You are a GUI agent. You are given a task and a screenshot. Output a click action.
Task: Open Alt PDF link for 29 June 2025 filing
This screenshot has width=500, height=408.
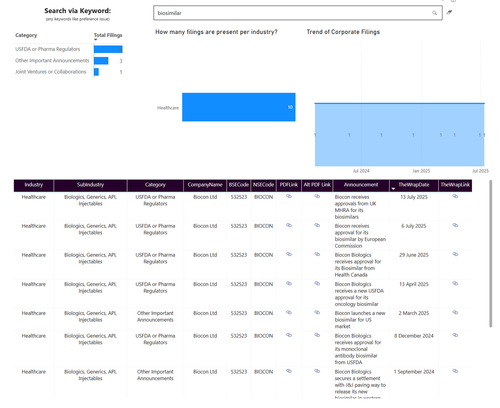tap(317, 254)
